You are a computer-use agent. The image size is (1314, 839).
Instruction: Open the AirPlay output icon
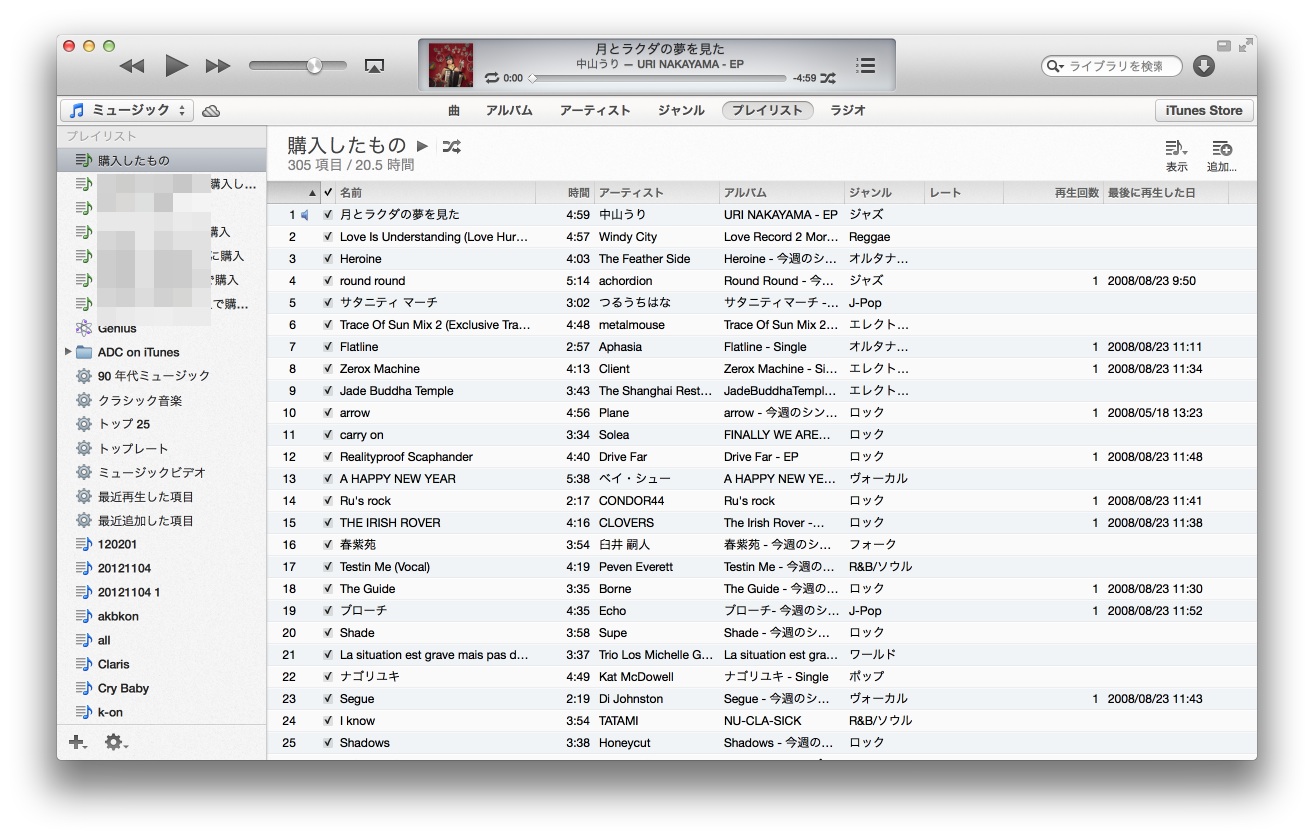point(374,66)
